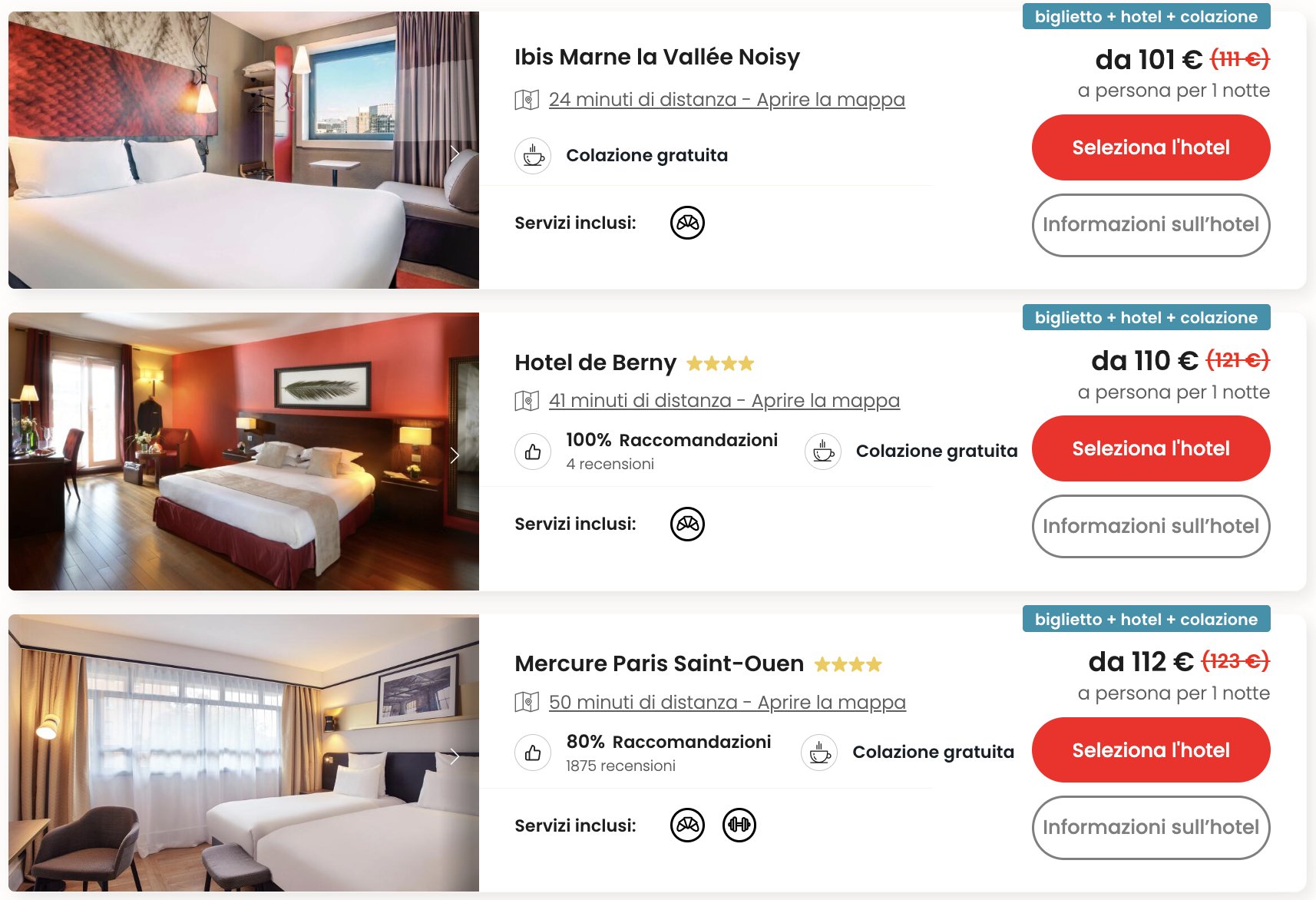Click thumbs-up icon next to 100% Raccomandazioni
This screenshot has height=900, width=1316.
(533, 452)
